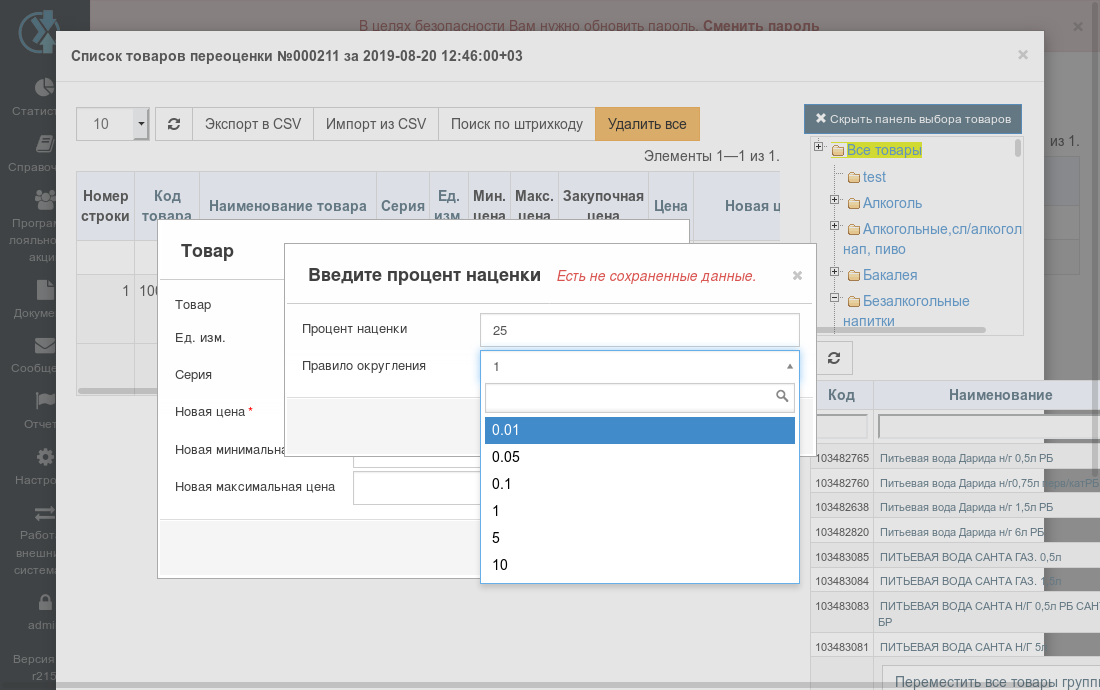Open the page size dropdown showing 10
1100x690 pixels.
tap(112, 124)
